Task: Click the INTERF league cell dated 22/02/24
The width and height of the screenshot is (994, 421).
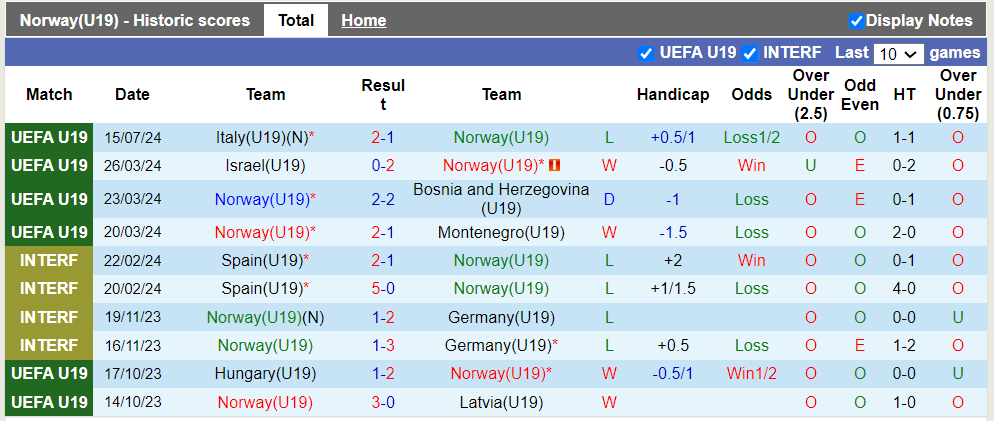Action: (x=49, y=261)
